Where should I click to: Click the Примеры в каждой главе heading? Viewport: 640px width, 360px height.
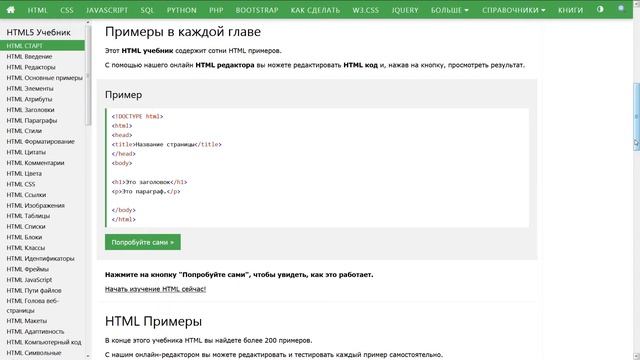183,32
